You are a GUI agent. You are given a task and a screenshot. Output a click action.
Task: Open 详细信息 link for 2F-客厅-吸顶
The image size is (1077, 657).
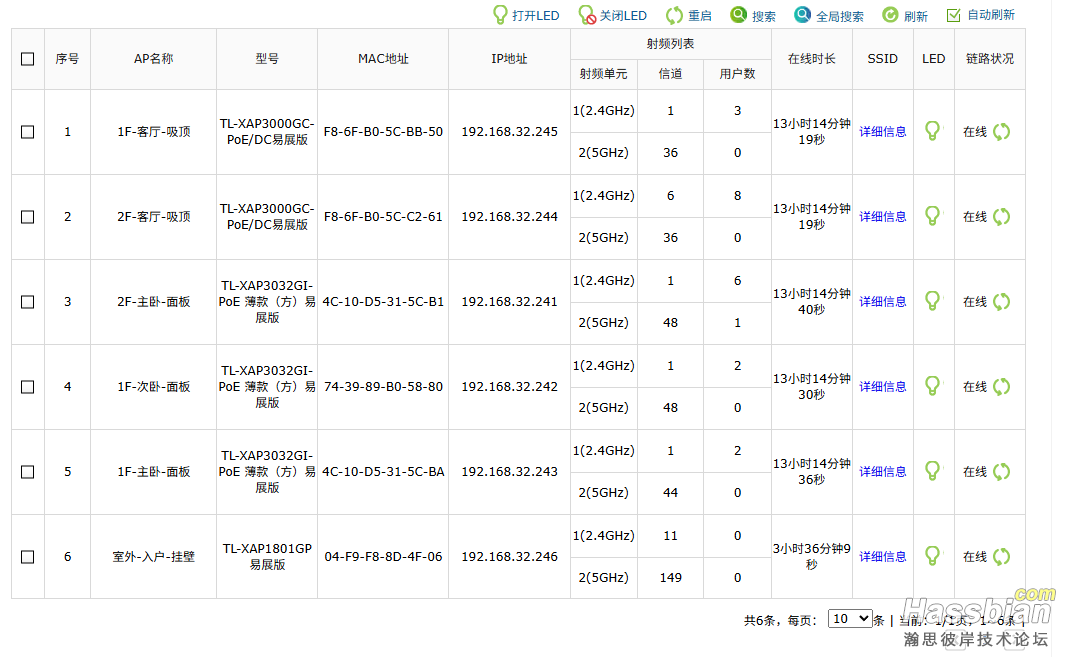pos(883,217)
